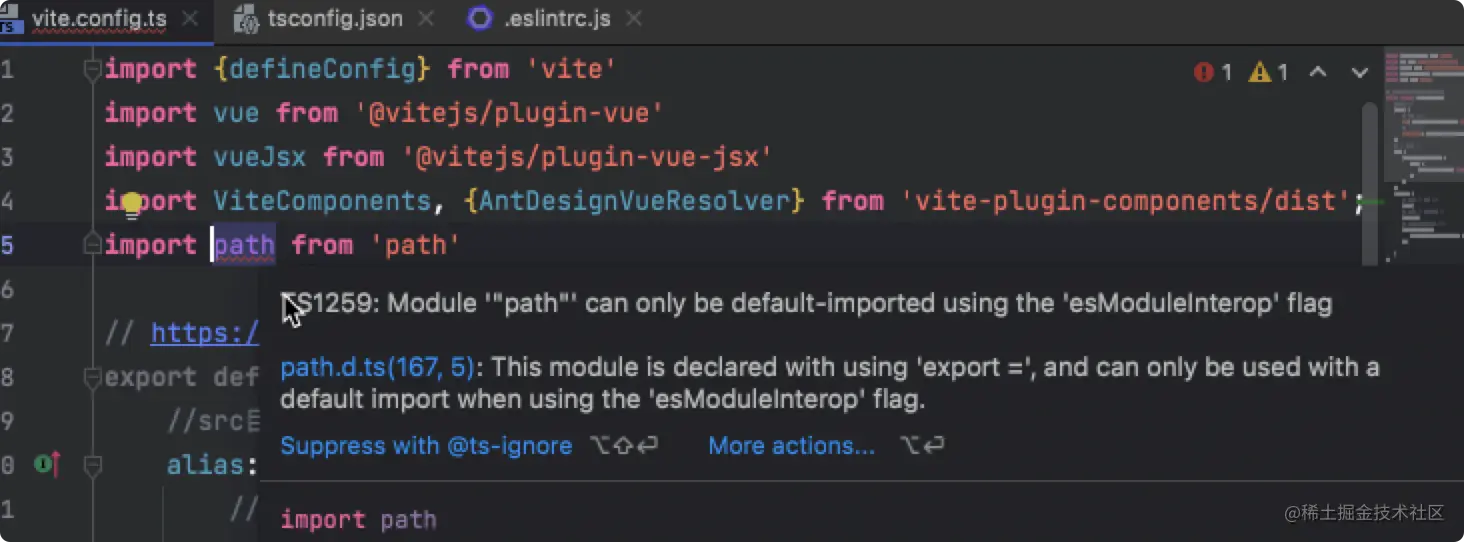This screenshot has height=542, width=1464.
Task: Click the 'vite' string on line 1
Action: [x=571, y=69]
